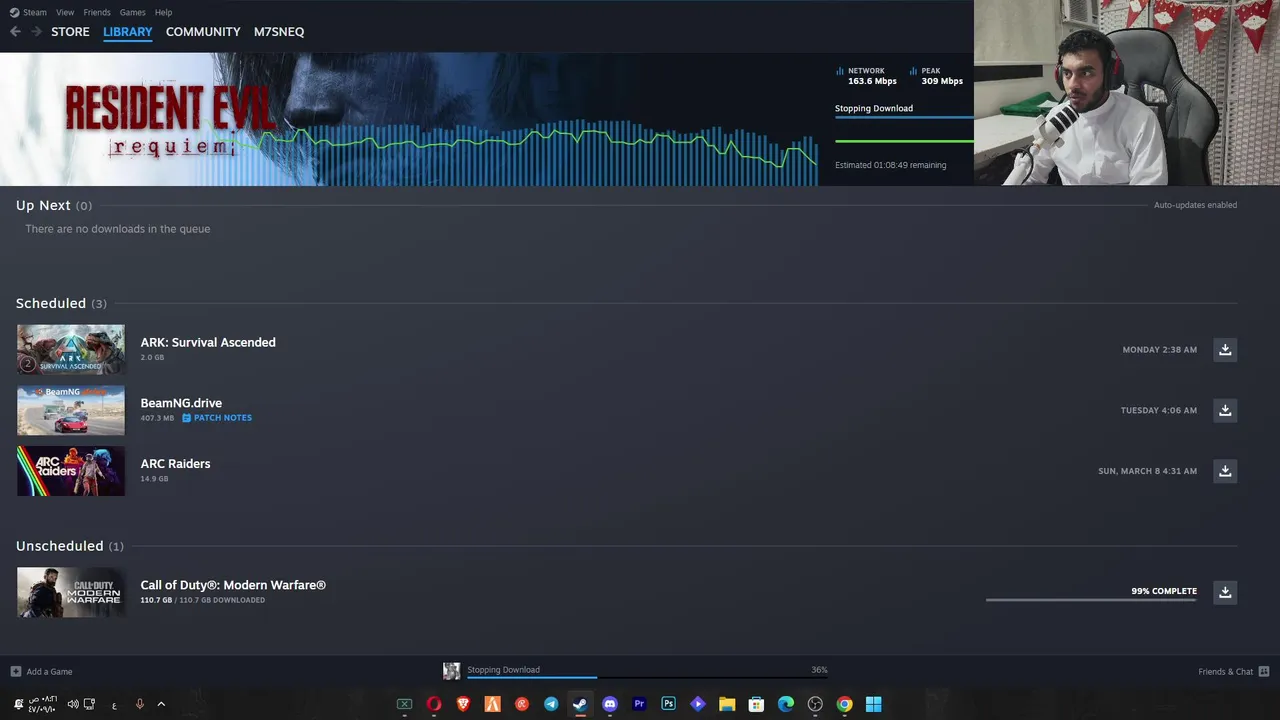Click the Steam taskbar icon
Viewport: 1280px width, 720px height.
pyautogui.click(x=580, y=704)
